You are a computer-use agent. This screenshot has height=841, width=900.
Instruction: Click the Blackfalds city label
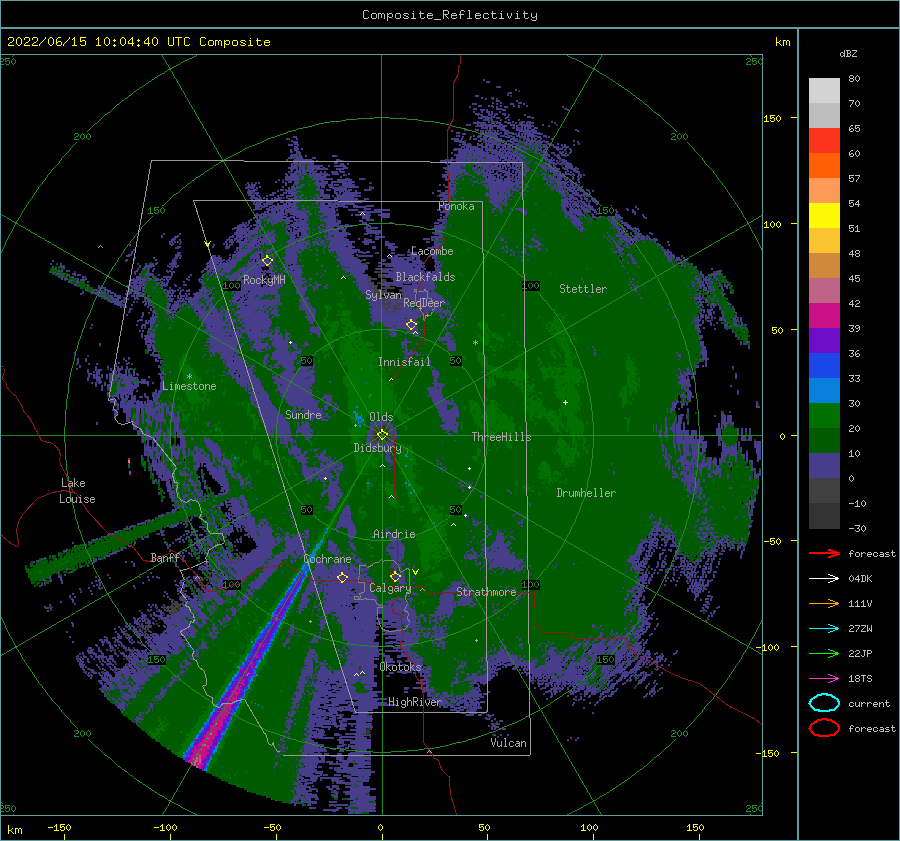click(425, 277)
